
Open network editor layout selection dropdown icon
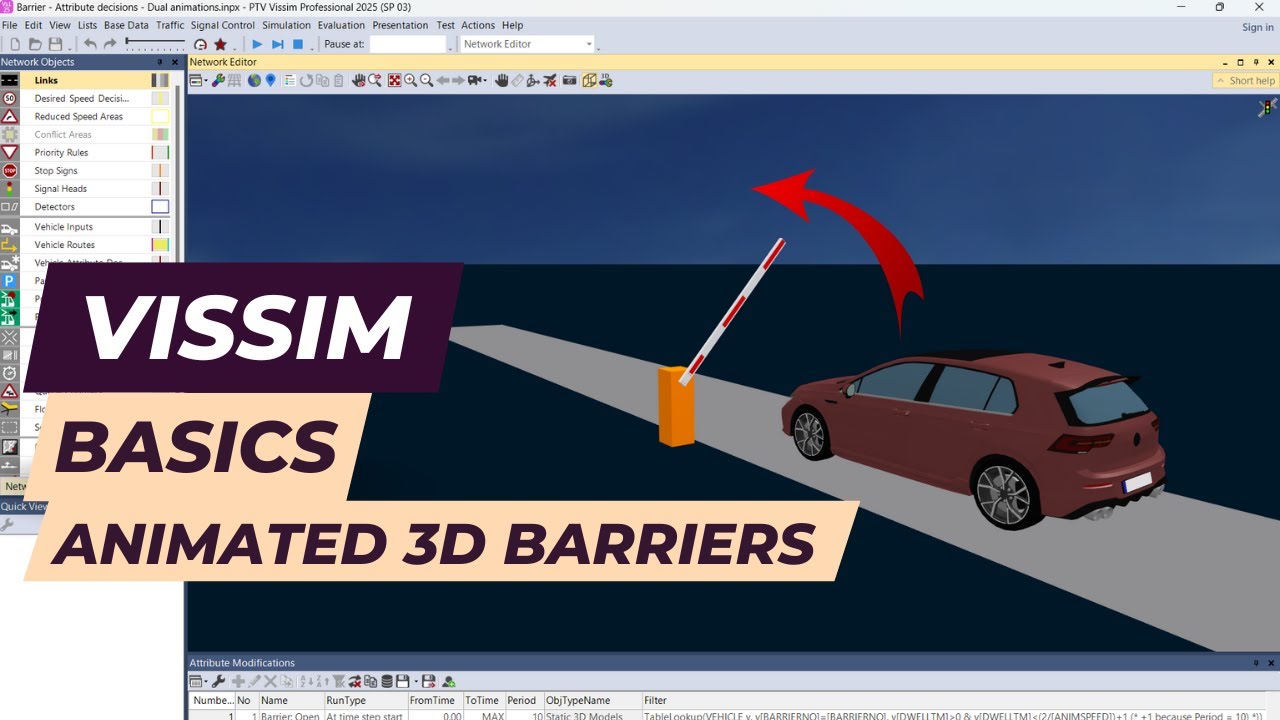tap(197, 81)
